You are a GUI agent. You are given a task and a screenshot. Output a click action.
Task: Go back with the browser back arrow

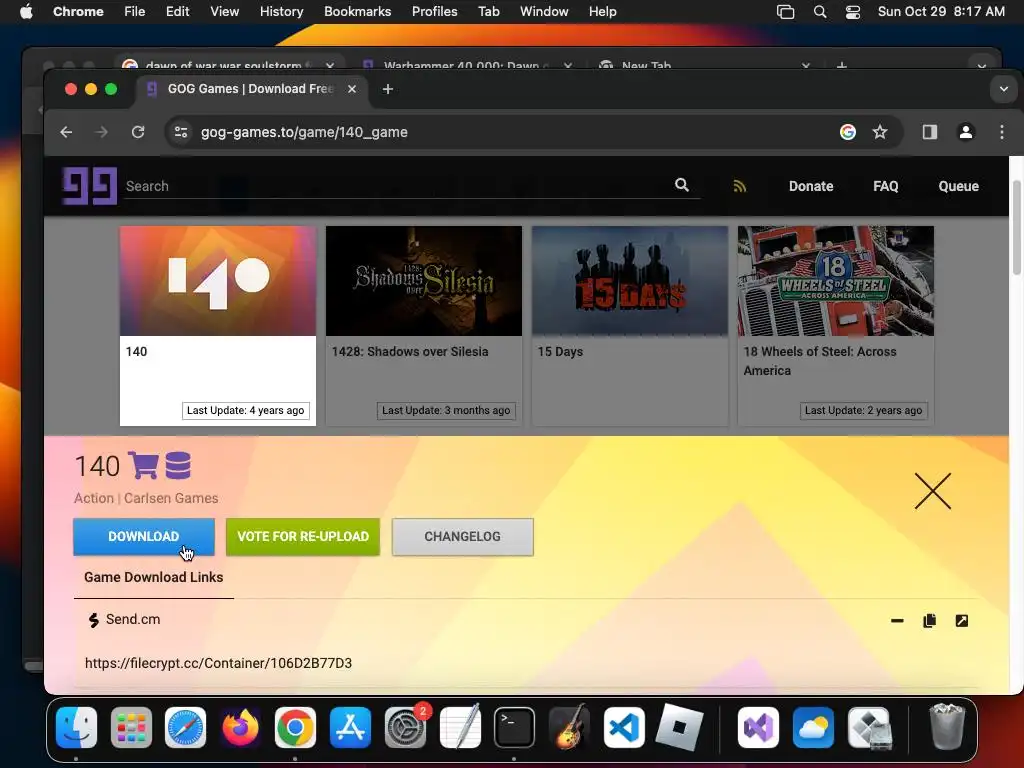(66, 132)
